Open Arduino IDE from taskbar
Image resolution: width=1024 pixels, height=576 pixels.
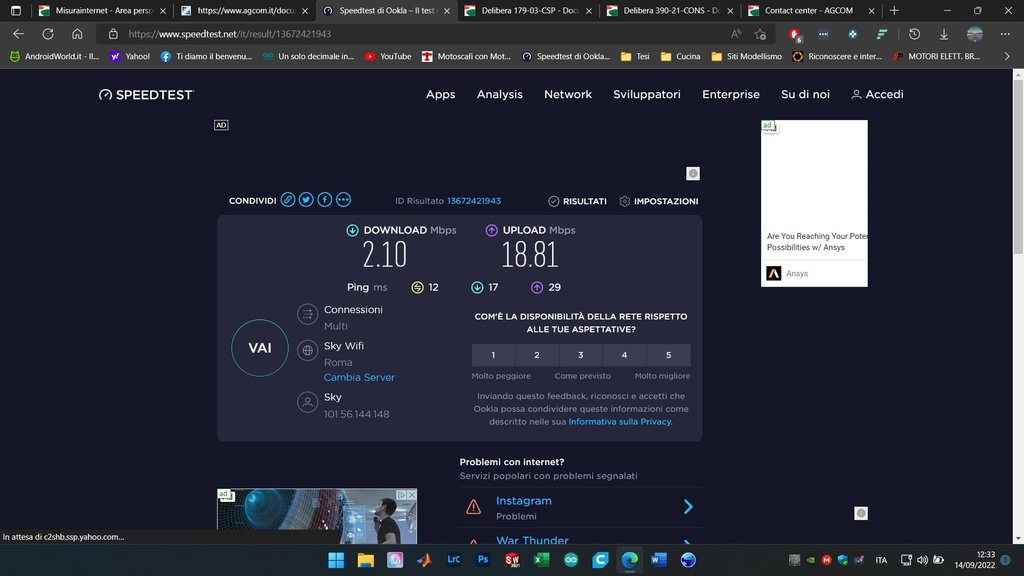[x=571, y=560]
